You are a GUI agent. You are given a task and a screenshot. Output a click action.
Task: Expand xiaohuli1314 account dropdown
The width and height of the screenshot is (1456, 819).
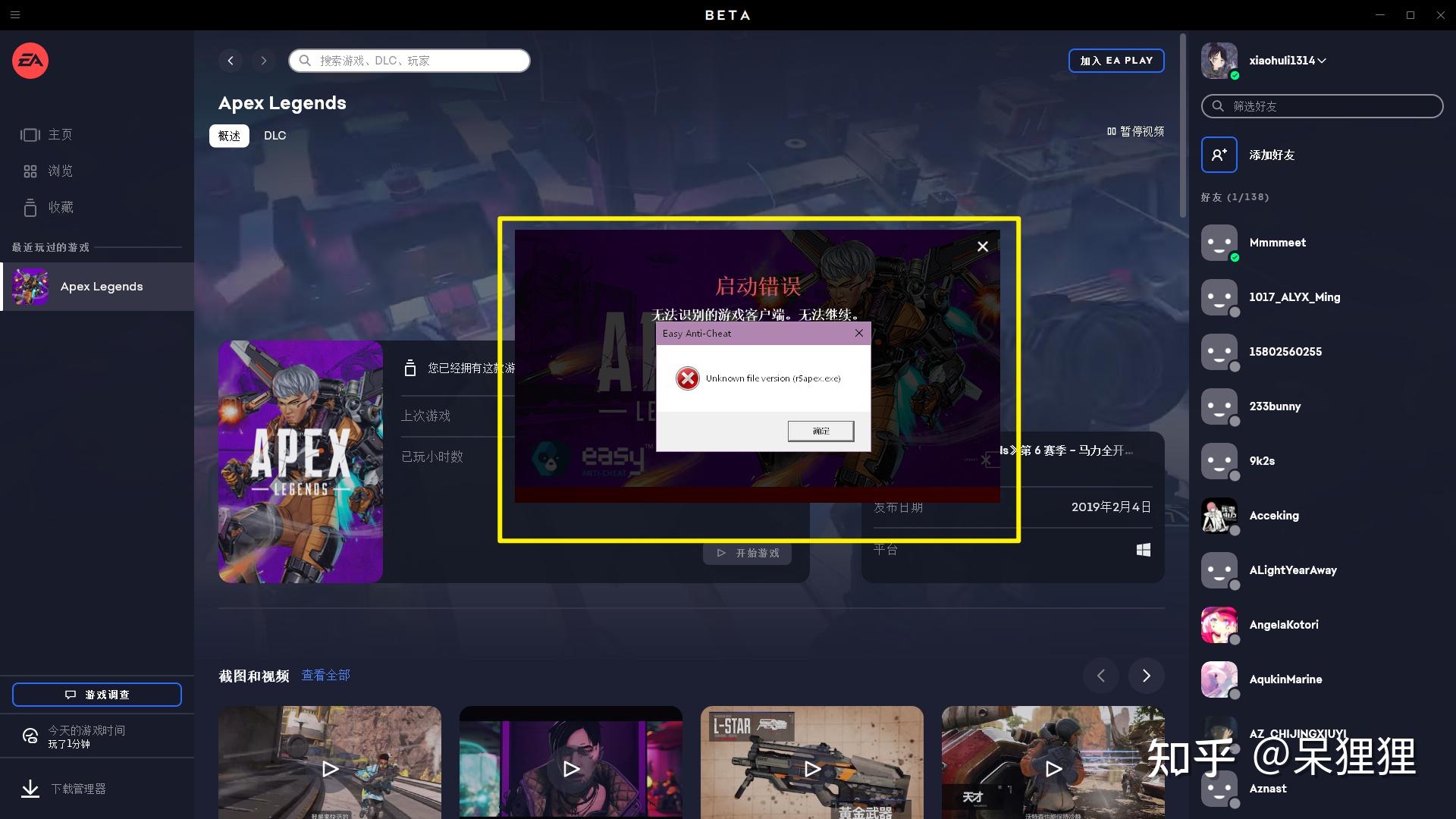coord(1321,61)
